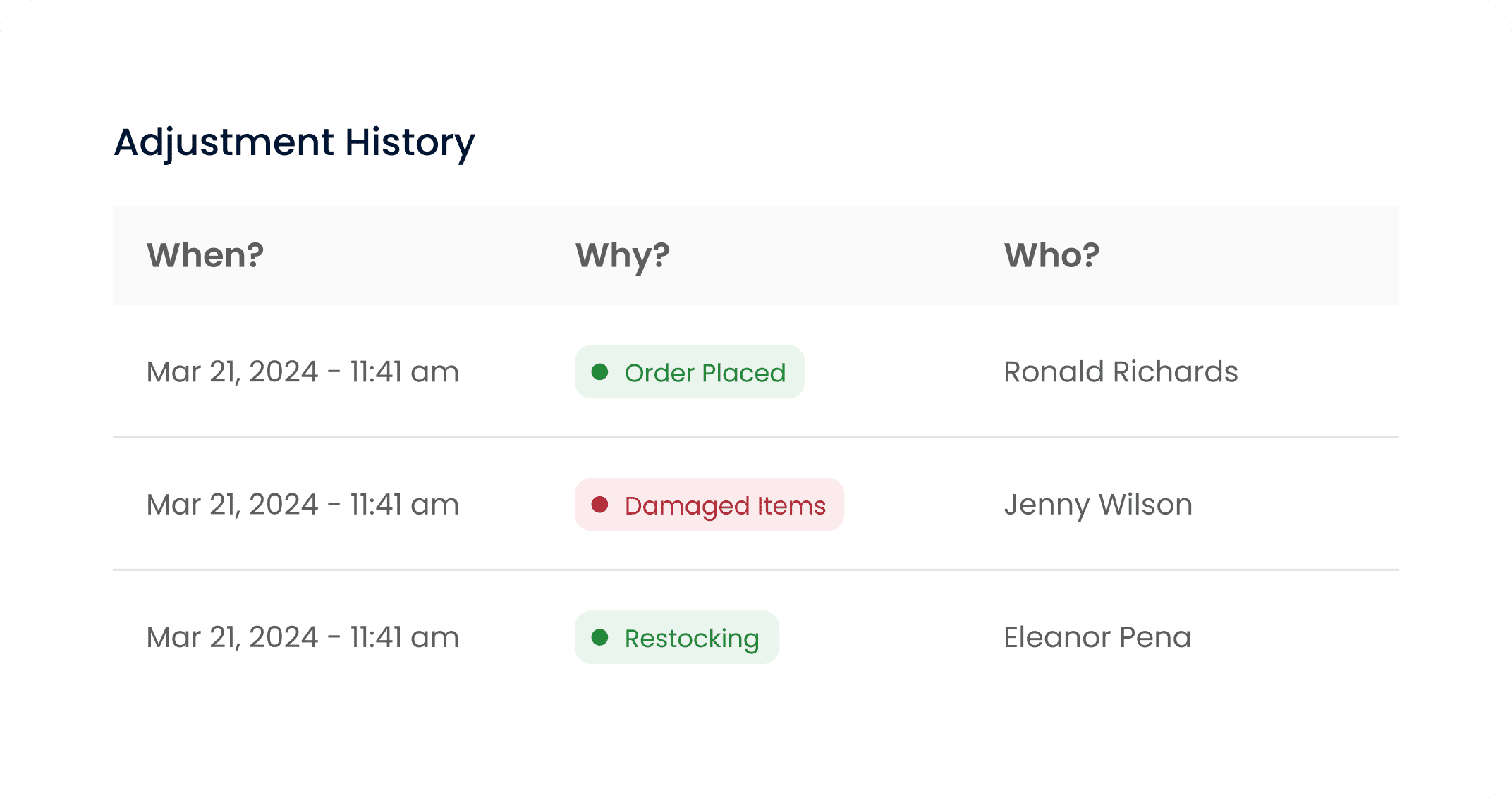Click the Who? column header
The width and height of the screenshot is (1512, 800).
pyautogui.click(x=1051, y=255)
